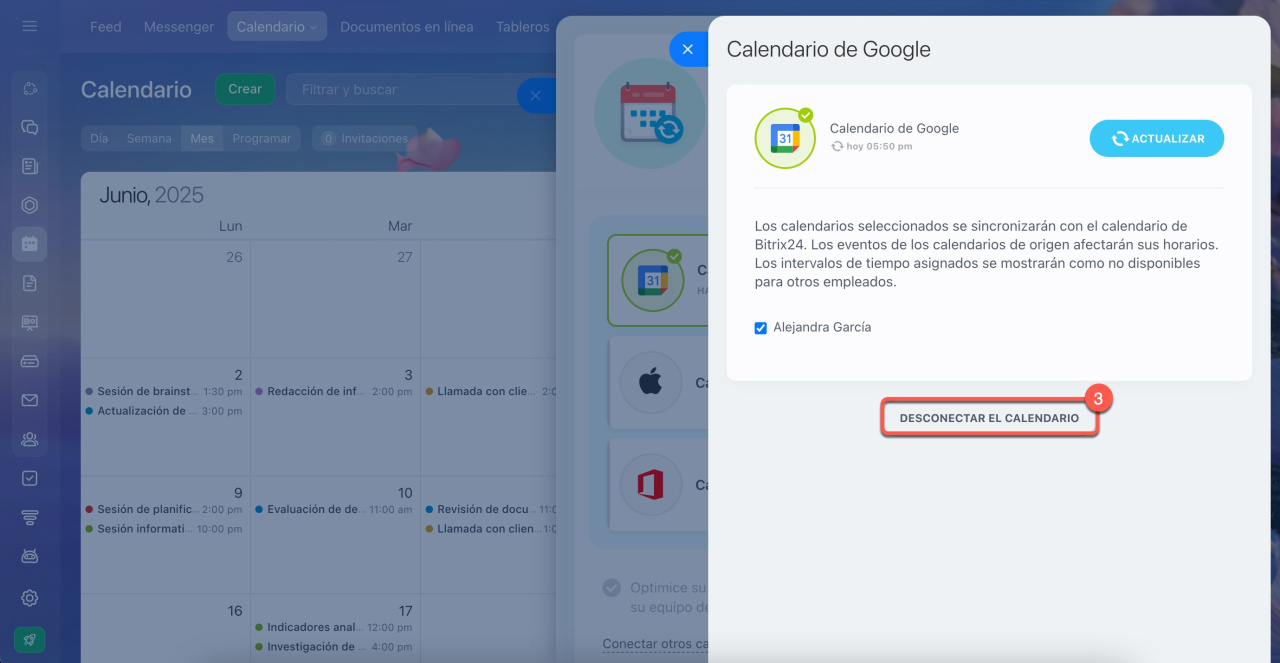Open the Sesión informati... 10:00 pm event
1280x663 pixels.
tap(165, 529)
